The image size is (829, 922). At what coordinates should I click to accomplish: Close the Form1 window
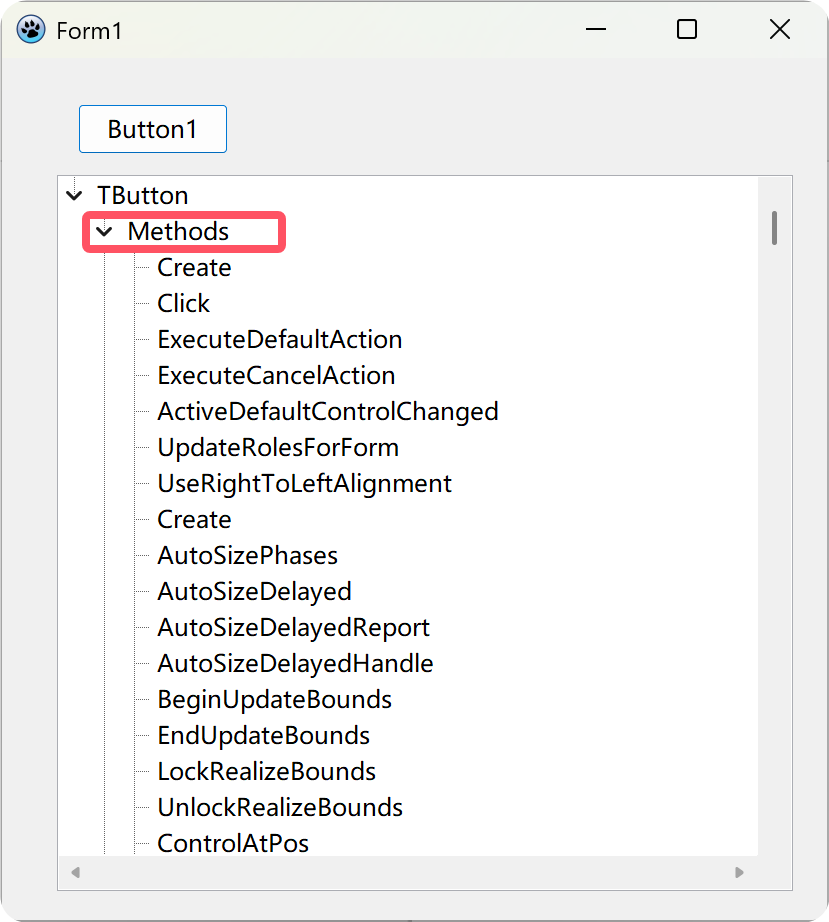point(780,29)
